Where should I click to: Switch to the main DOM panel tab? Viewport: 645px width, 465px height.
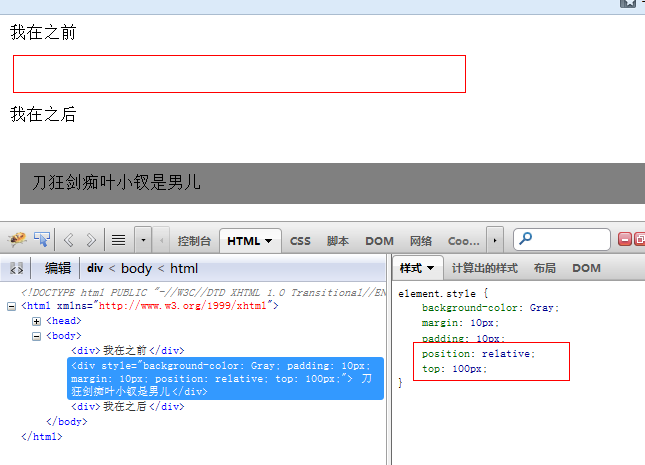[379, 241]
